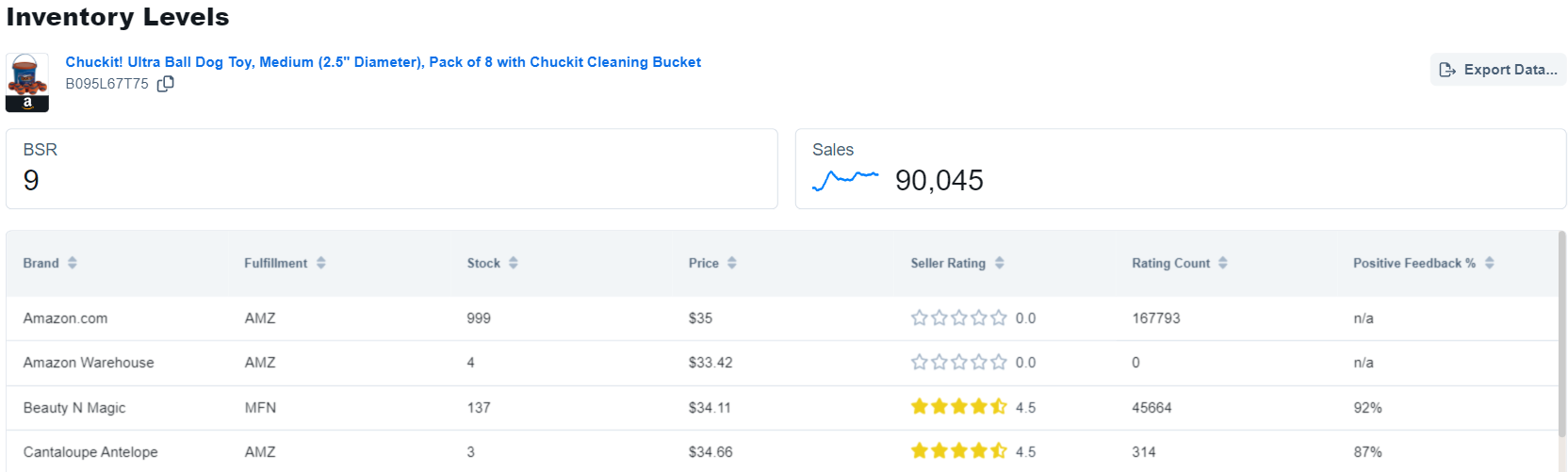Sort by Positive Feedback % sort arrows
The width and height of the screenshot is (1568, 472).
click(x=1490, y=263)
